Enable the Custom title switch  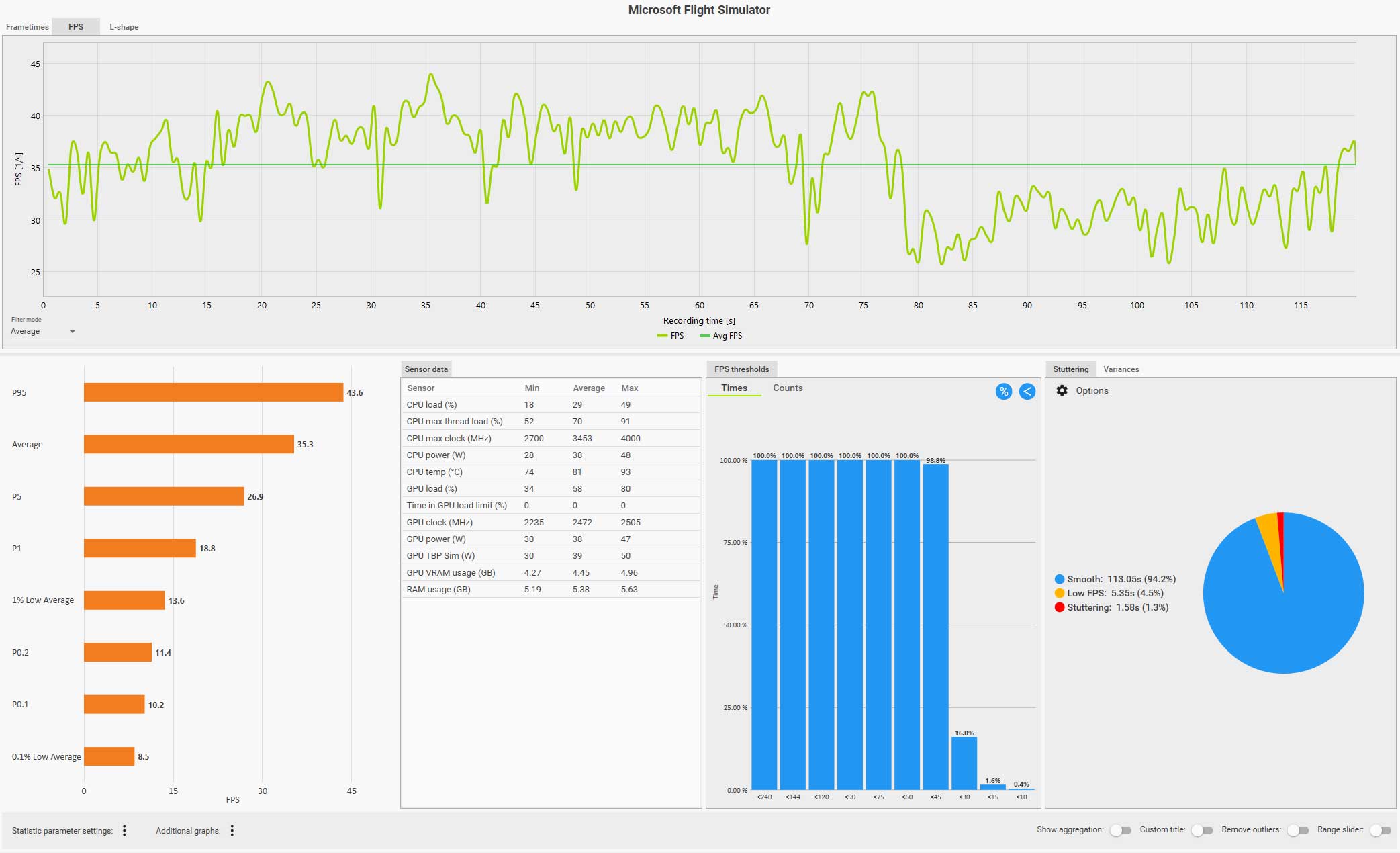tap(1201, 830)
